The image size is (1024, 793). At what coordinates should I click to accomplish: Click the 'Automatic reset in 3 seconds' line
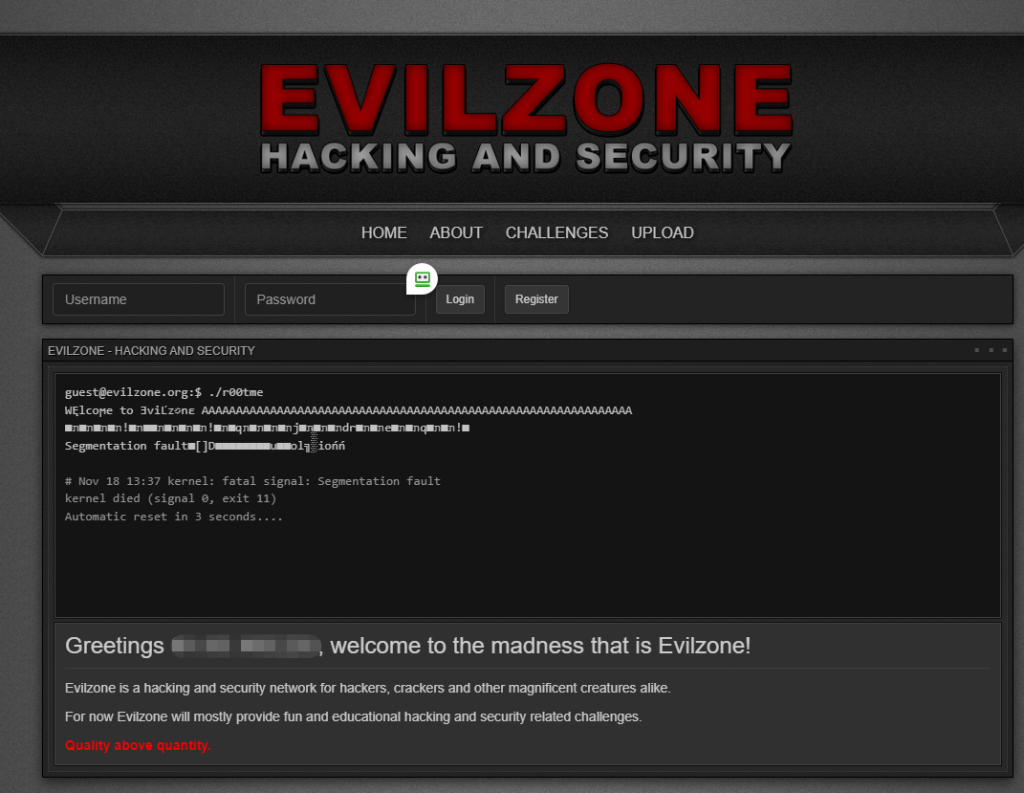click(x=174, y=517)
